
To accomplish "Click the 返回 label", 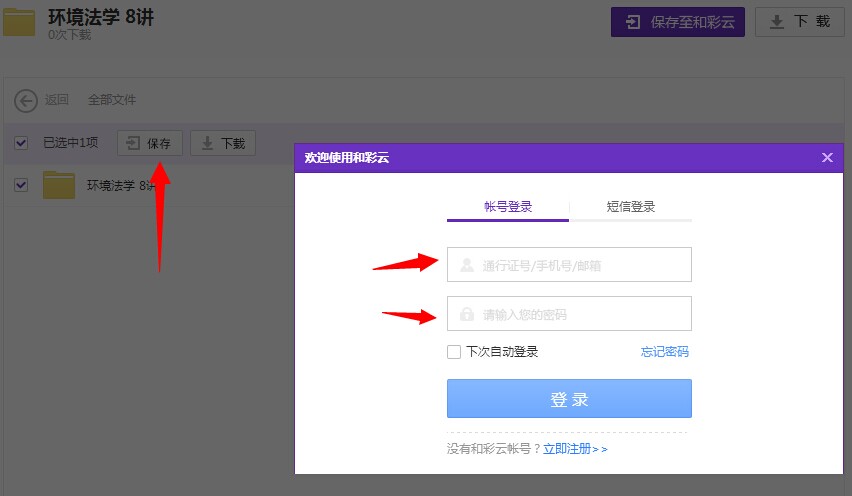I will click(57, 100).
